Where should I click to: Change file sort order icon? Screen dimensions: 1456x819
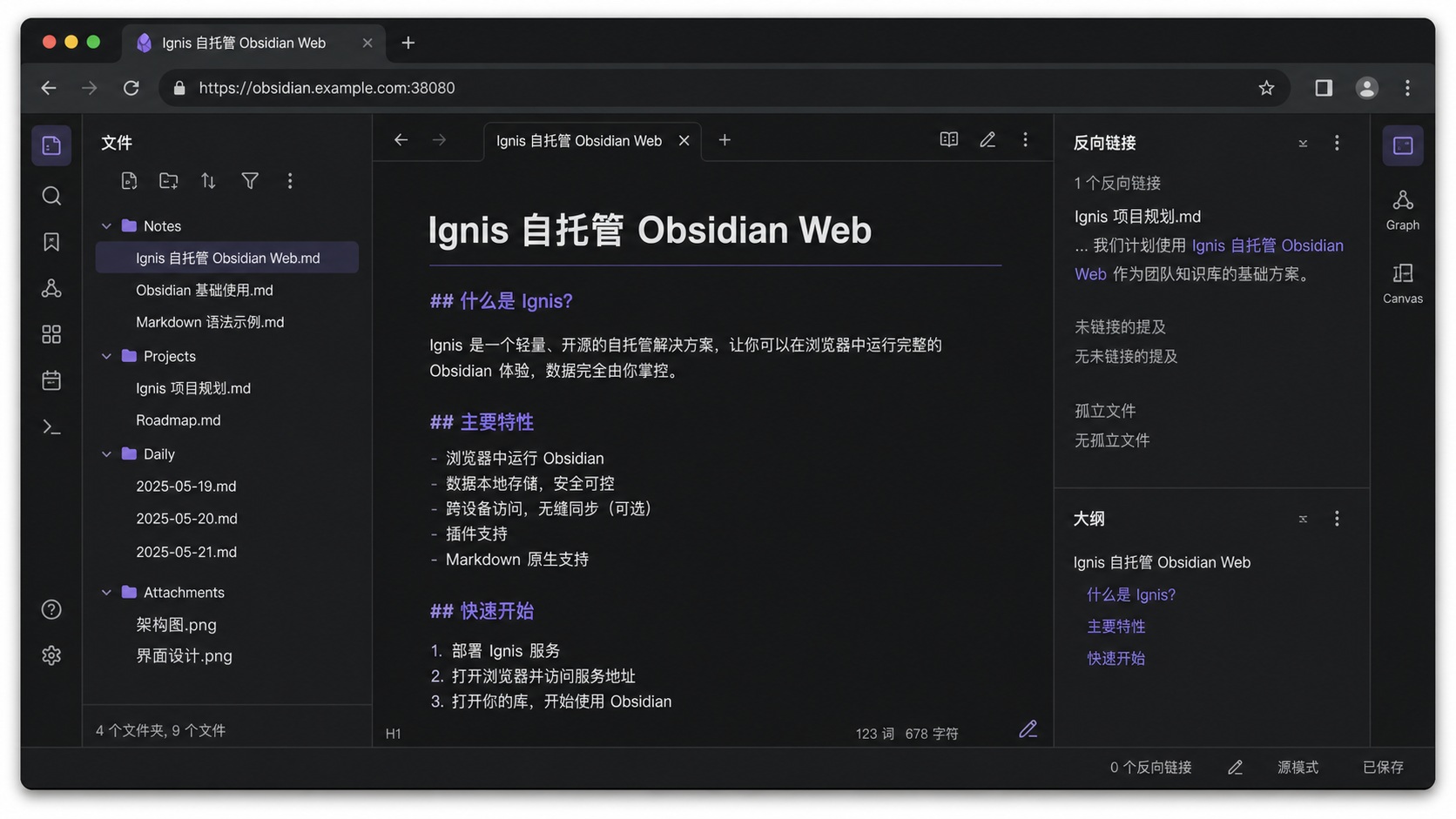208,181
